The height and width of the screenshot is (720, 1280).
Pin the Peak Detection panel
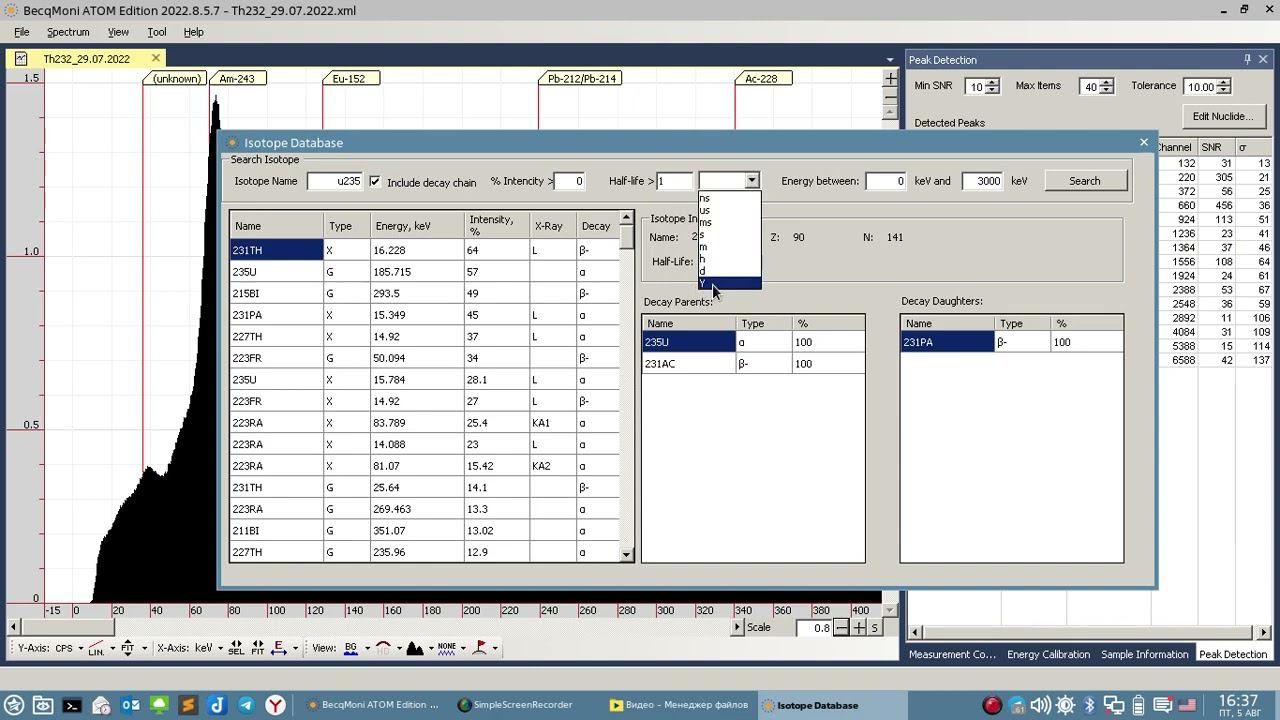click(x=1247, y=59)
